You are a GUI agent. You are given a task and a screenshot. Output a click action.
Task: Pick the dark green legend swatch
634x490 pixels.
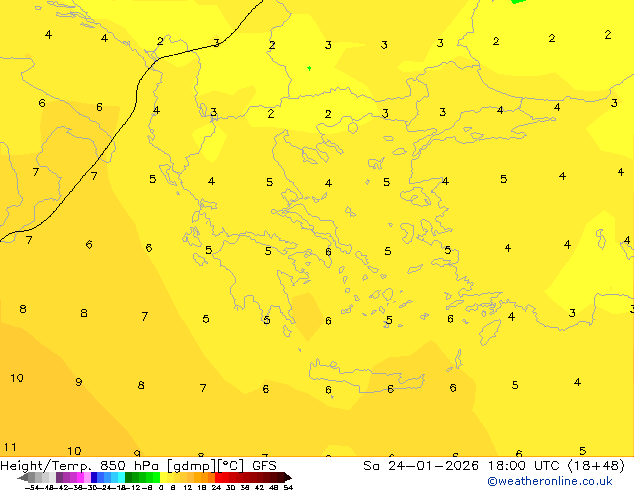[x=129, y=477]
